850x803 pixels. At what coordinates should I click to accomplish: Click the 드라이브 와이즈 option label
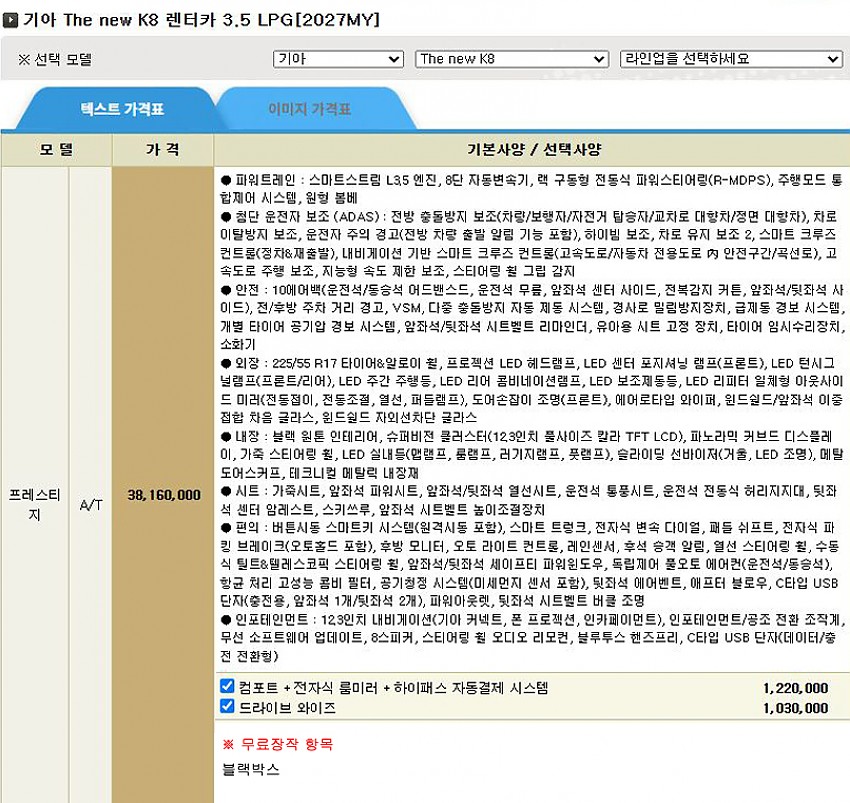pos(287,708)
